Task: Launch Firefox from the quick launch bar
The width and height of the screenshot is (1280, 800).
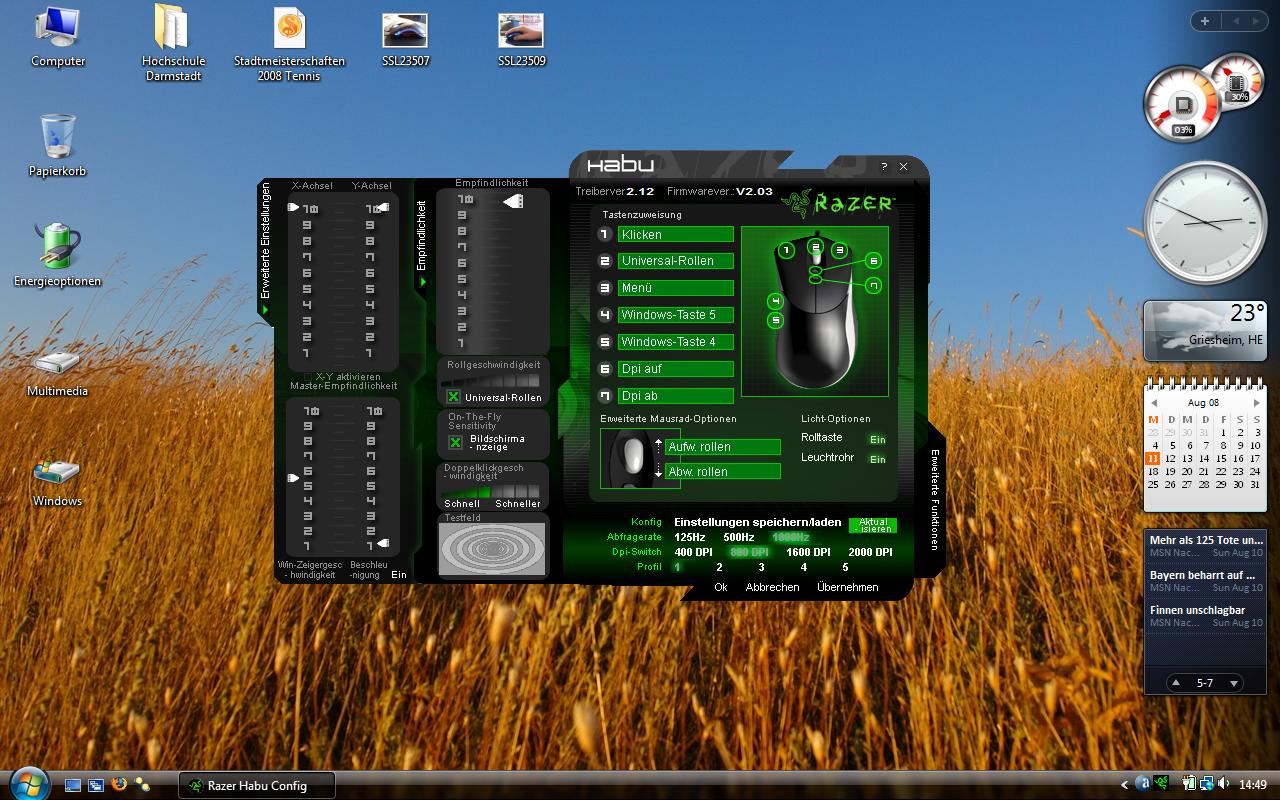Action: coord(120,785)
